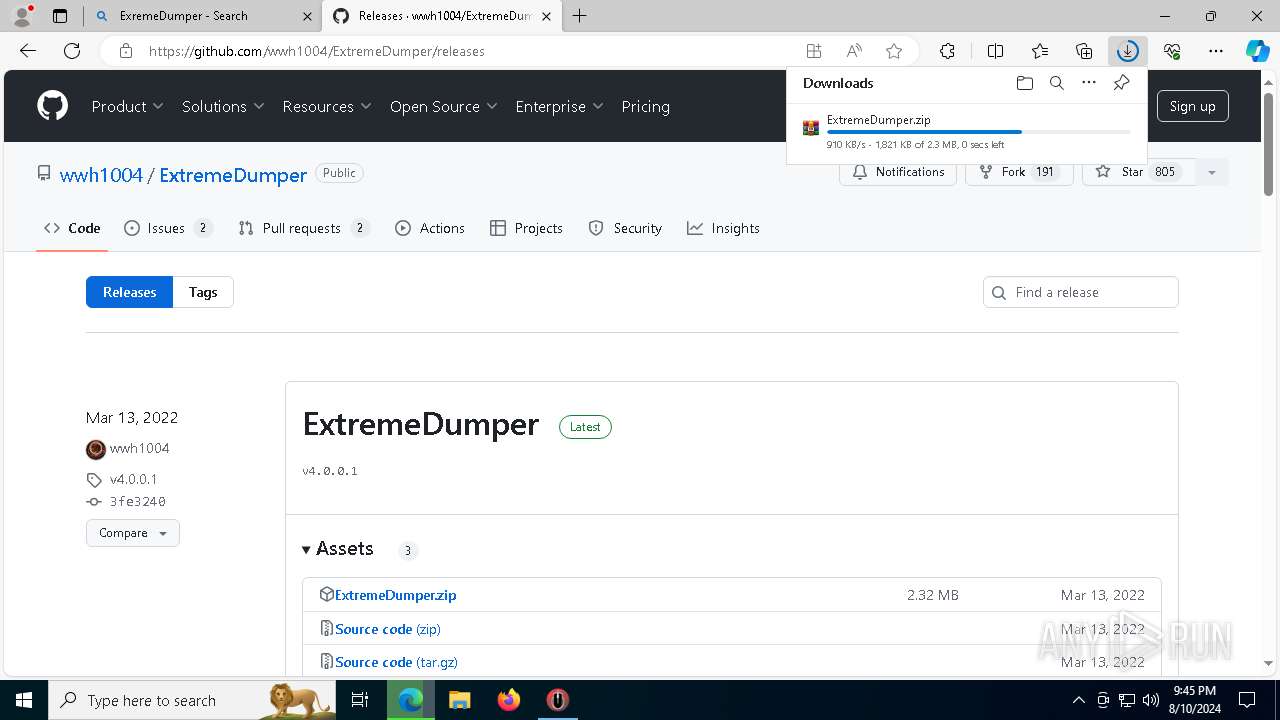Open wwh1004 owner link
This screenshot has height=720, width=1280.
(x=101, y=175)
